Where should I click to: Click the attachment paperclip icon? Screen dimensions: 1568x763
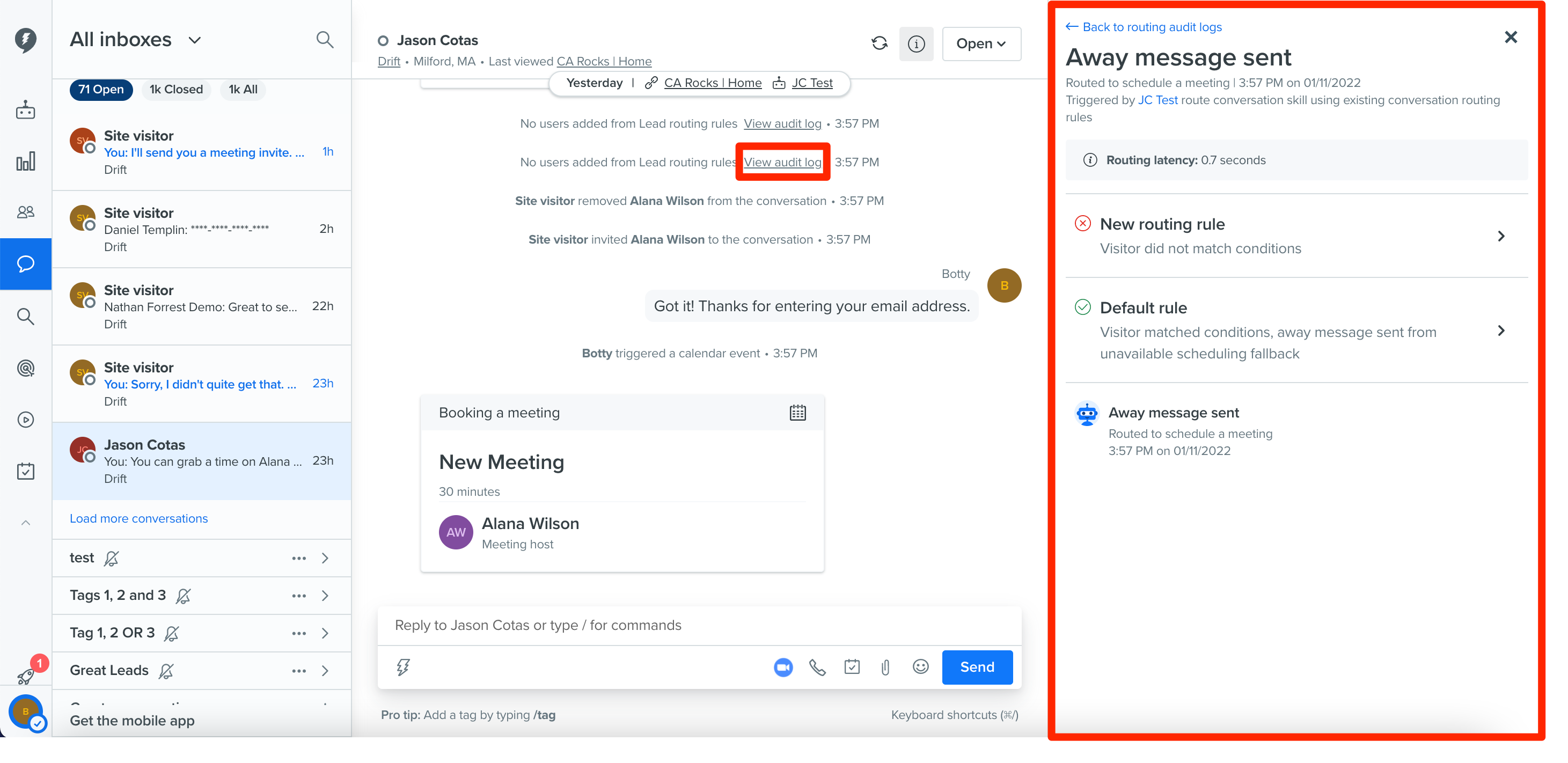[885, 667]
